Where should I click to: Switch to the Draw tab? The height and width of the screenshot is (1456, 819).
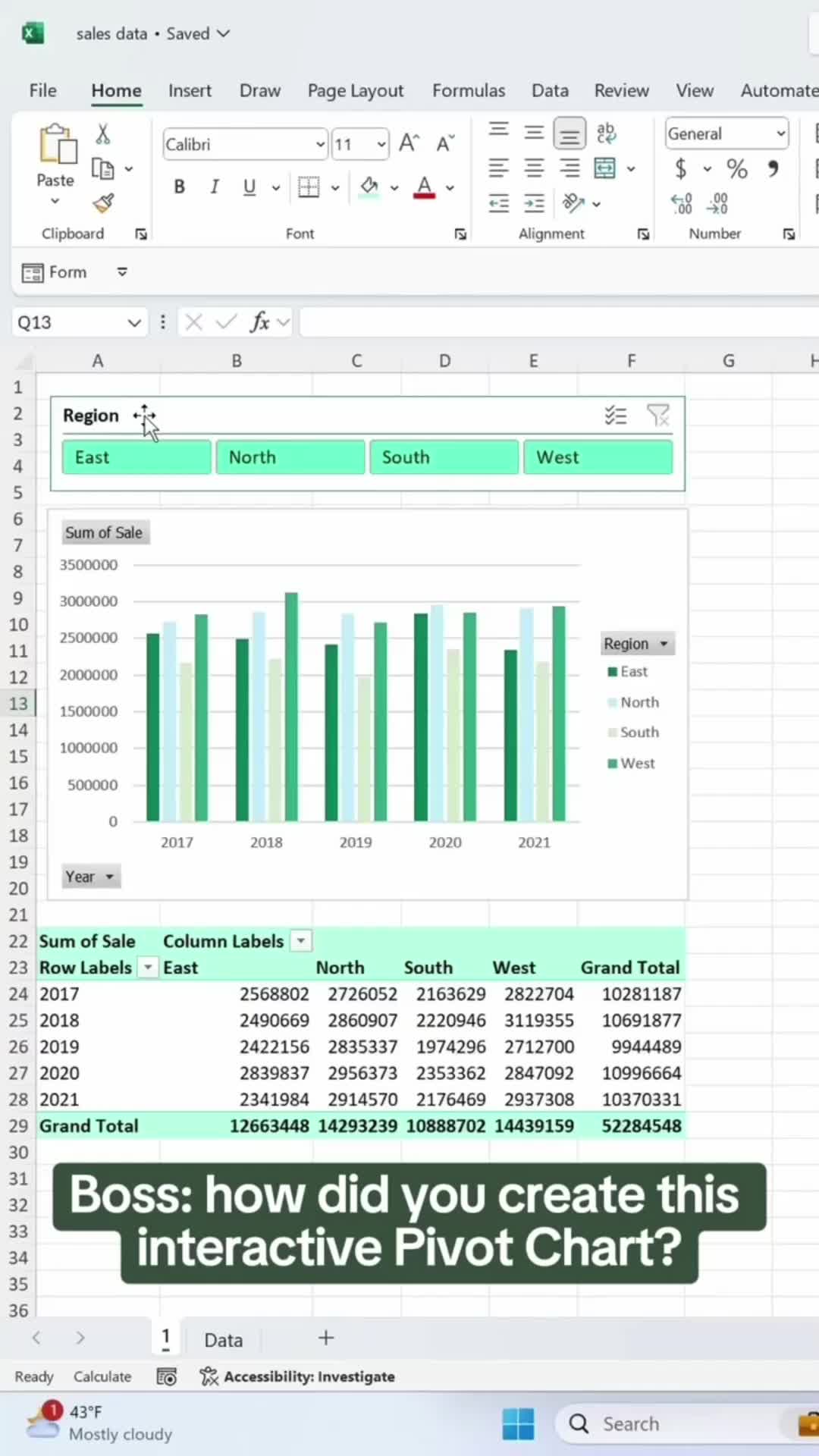(260, 90)
